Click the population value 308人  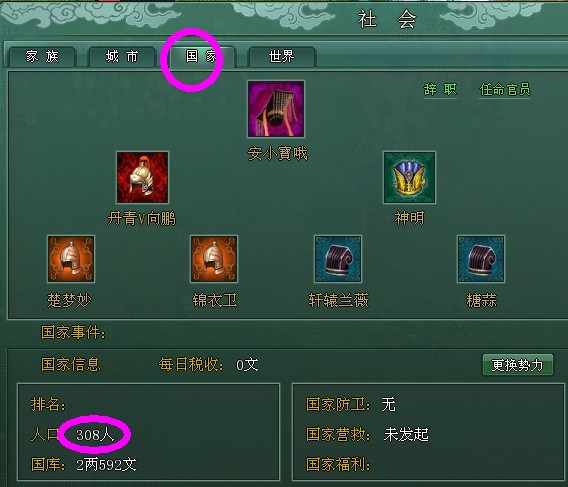[x=95, y=434]
